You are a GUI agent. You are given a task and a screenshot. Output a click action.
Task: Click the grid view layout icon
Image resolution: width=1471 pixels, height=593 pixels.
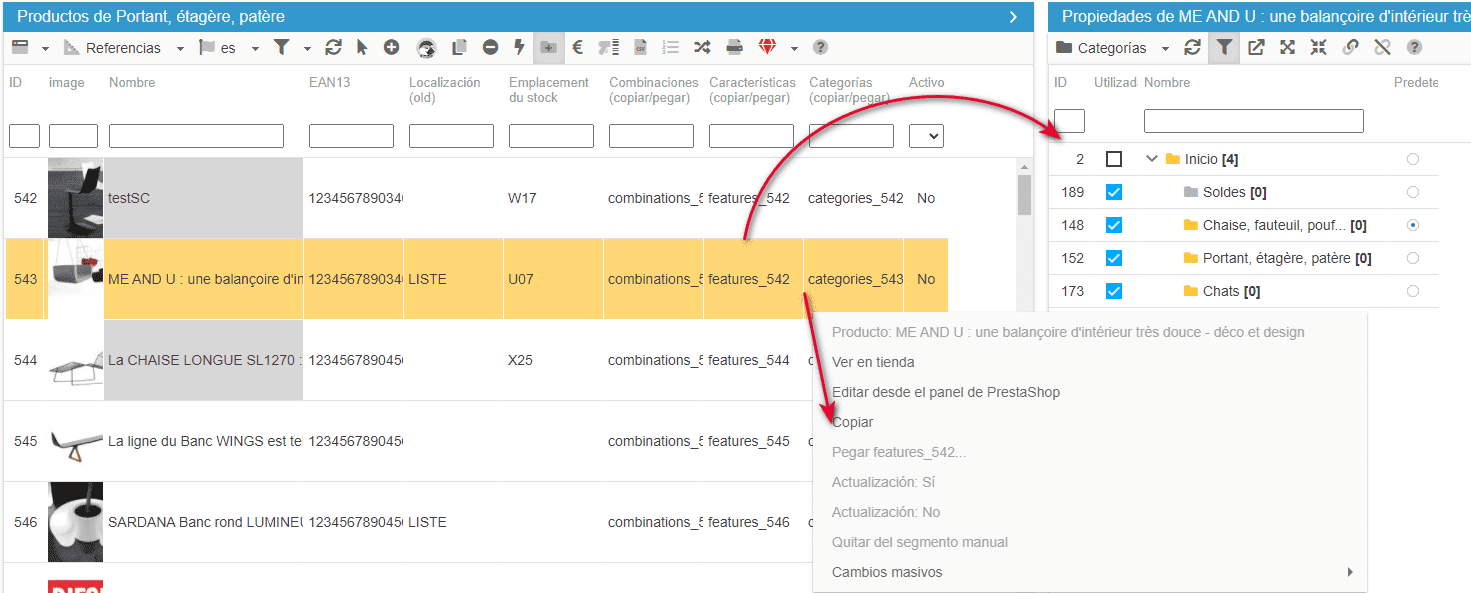[x=19, y=47]
